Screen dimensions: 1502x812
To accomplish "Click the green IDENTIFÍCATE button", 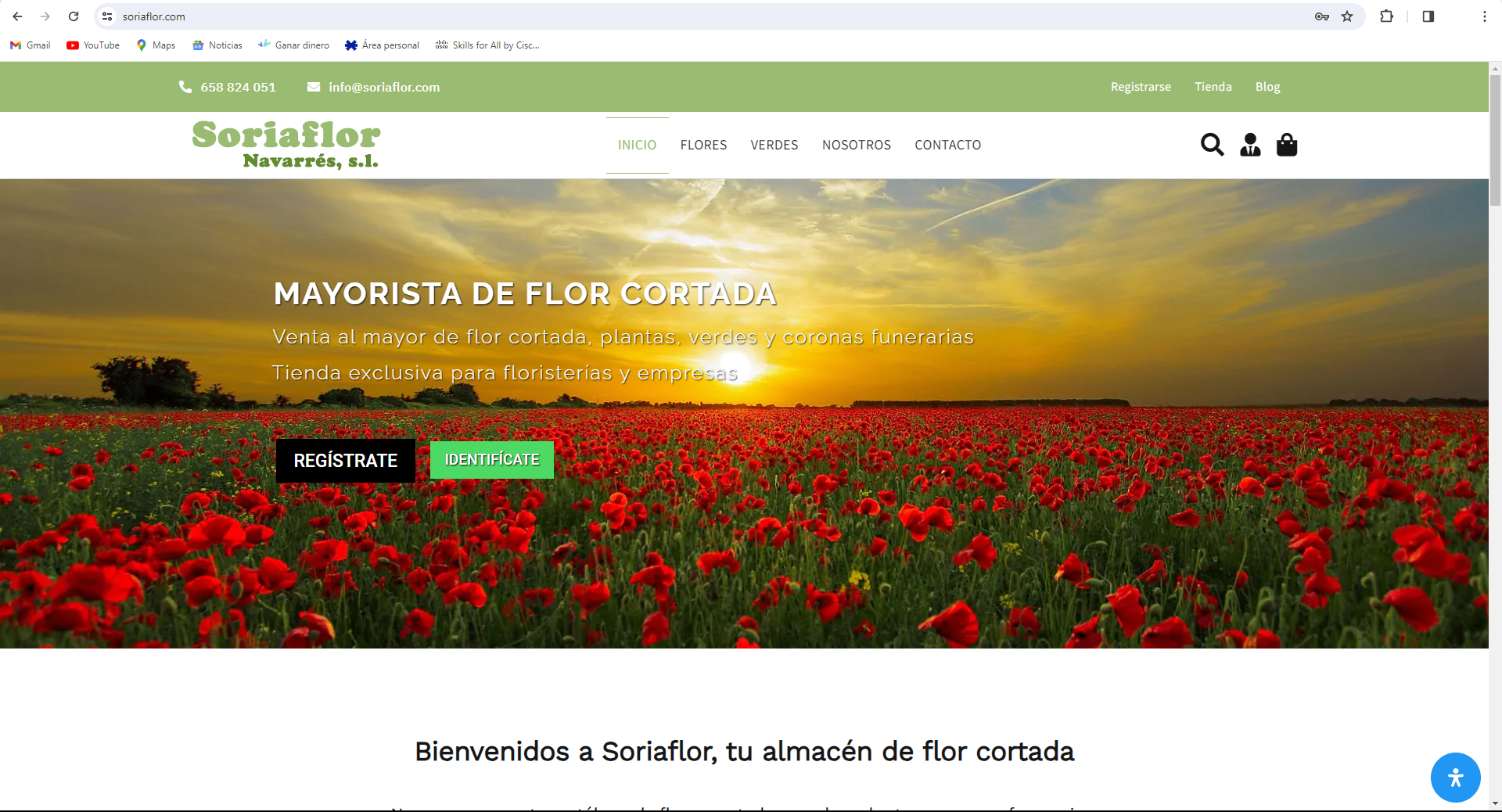I will coord(492,460).
